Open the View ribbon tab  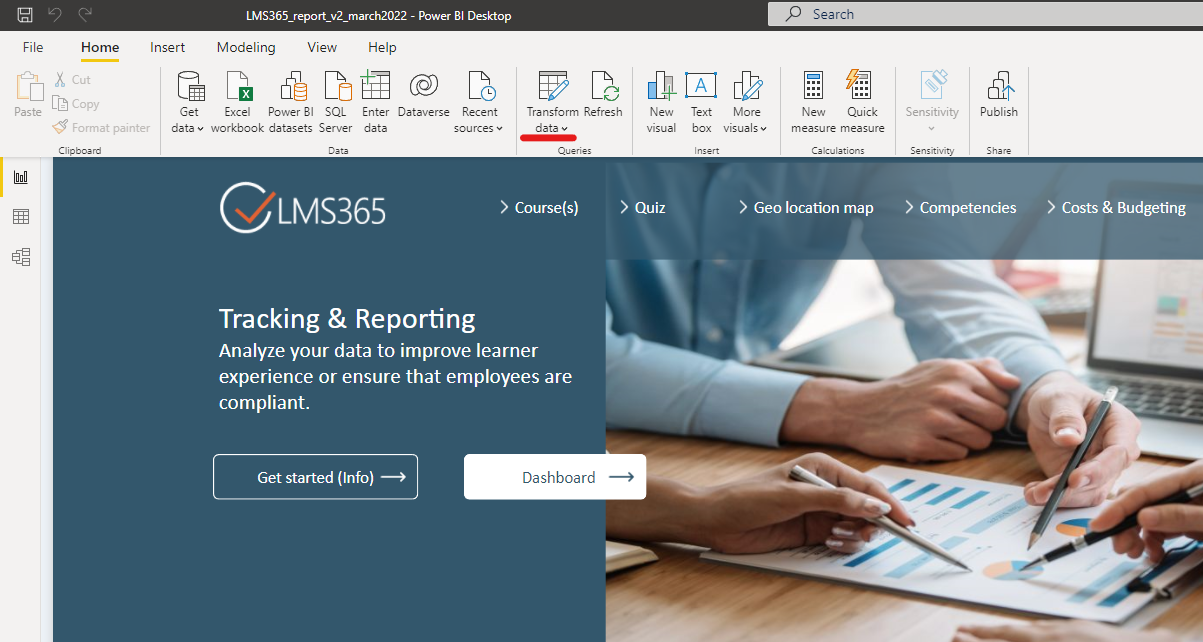[x=322, y=47]
